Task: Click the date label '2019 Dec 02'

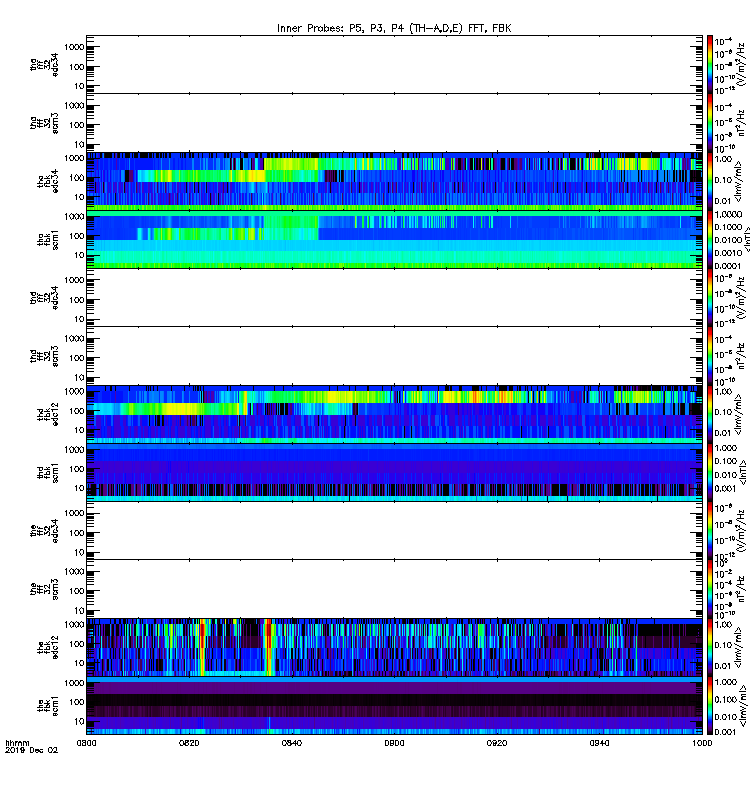Action: pyautogui.click(x=31, y=751)
